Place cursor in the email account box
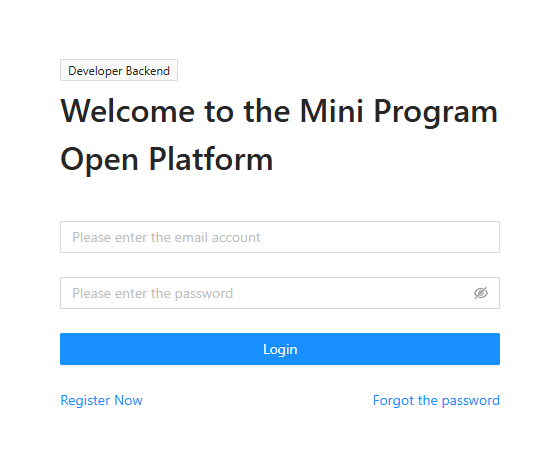 [x=280, y=237]
